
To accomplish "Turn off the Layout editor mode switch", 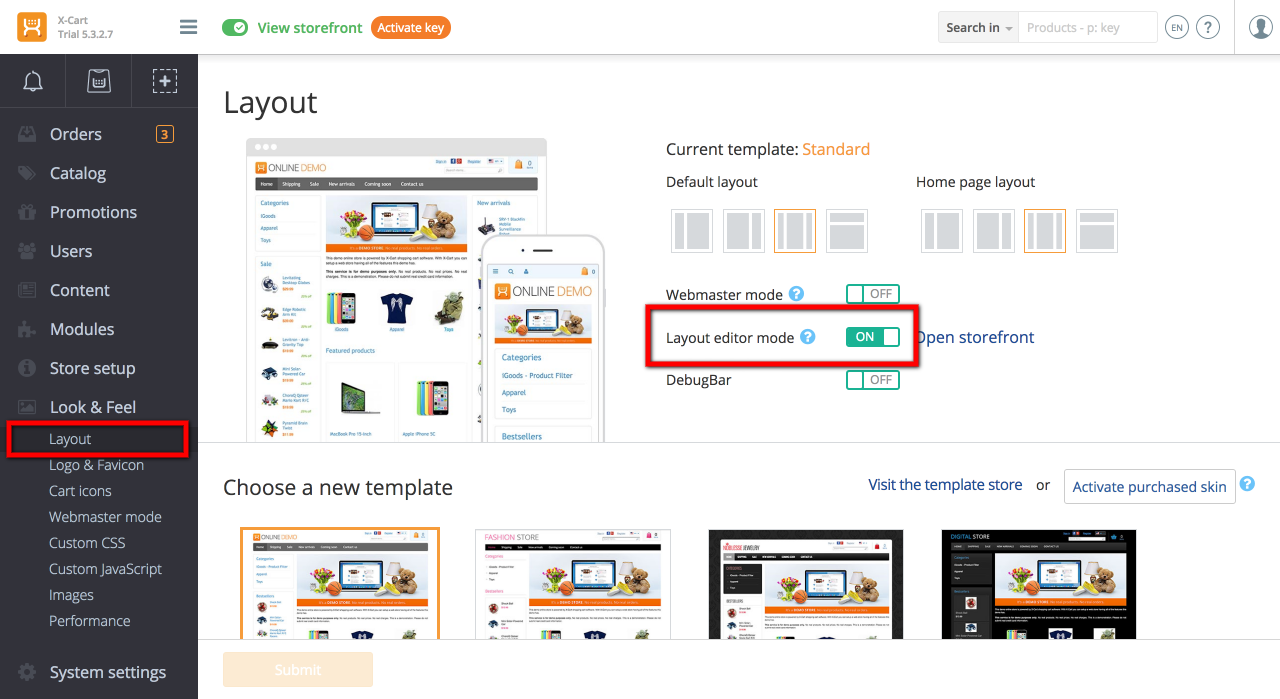I will click(x=873, y=337).
